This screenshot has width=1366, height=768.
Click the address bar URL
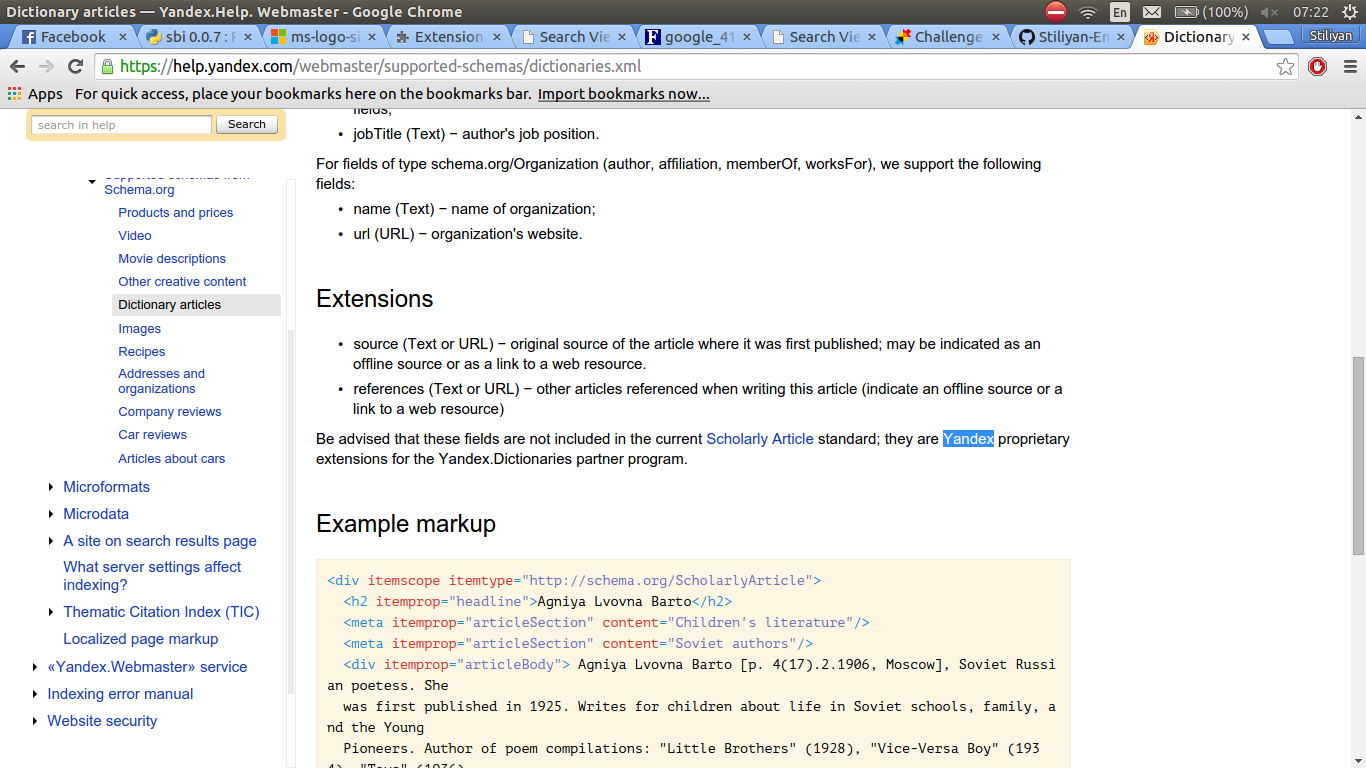[381, 67]
